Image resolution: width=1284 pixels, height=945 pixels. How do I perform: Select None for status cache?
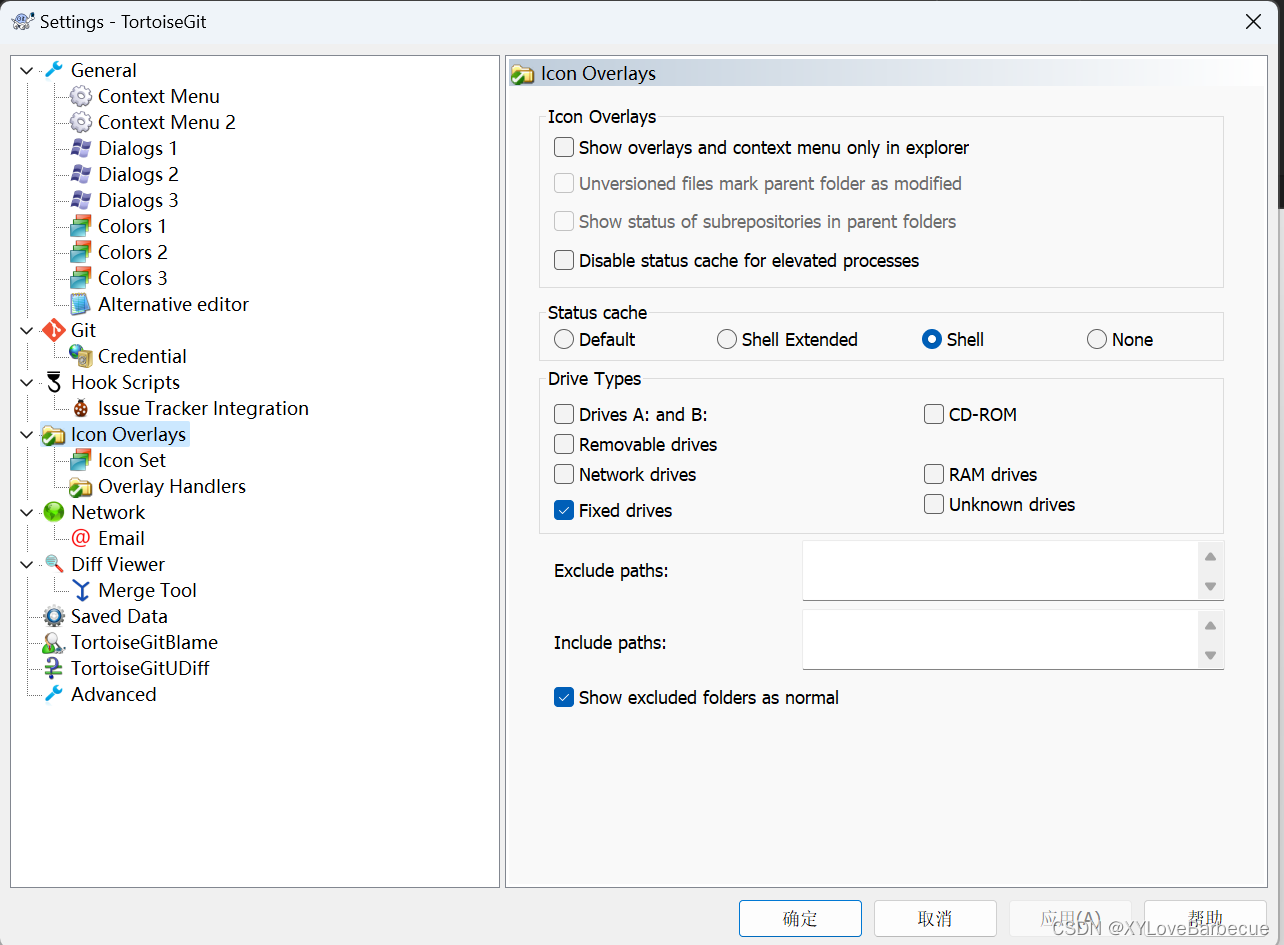click(x=1097, y=339)
